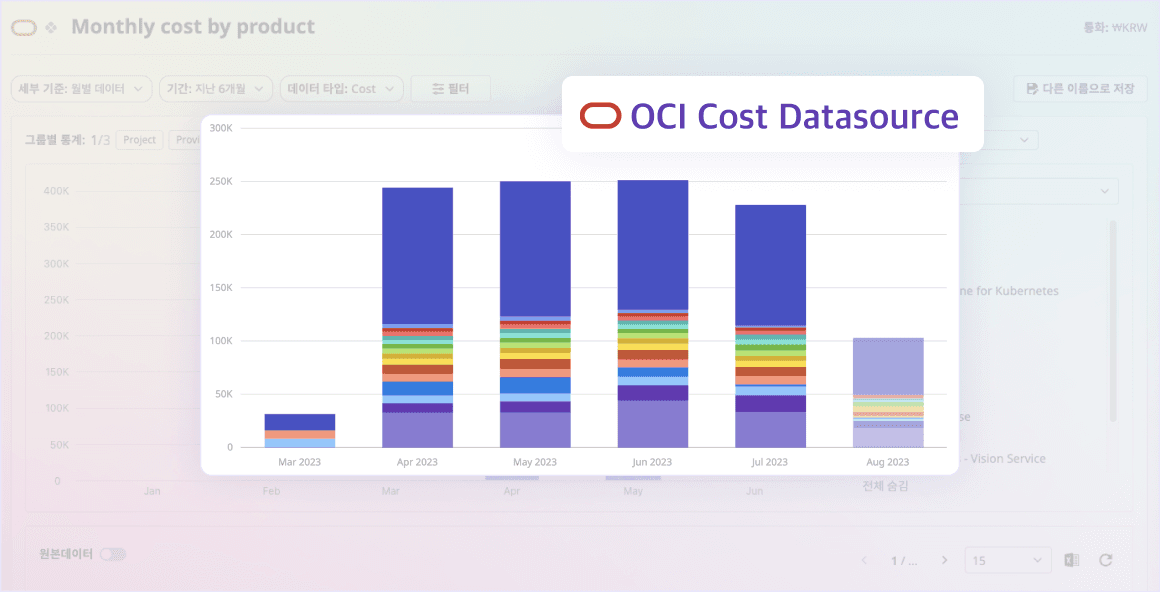
Task: Click the 전체 숨김 link
Action: tap(885, 486)
